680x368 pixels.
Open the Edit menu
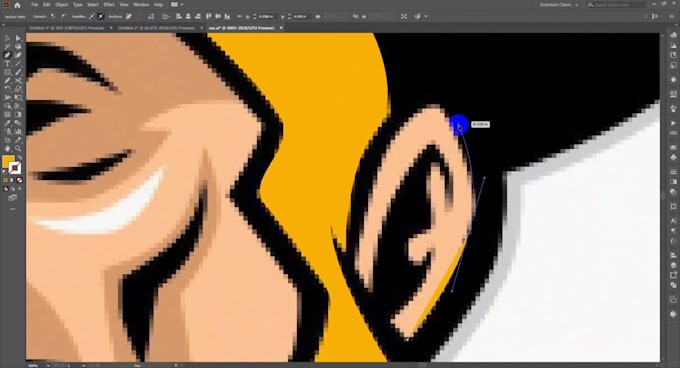tap(46, 4)
